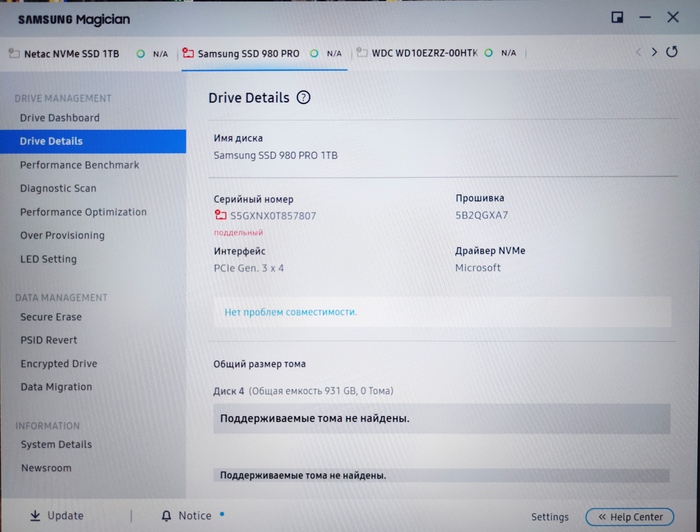Screen dimensions: 700x532
Task: Click the 'Диск 4' capacity line
Action: (x=303, y=391)
